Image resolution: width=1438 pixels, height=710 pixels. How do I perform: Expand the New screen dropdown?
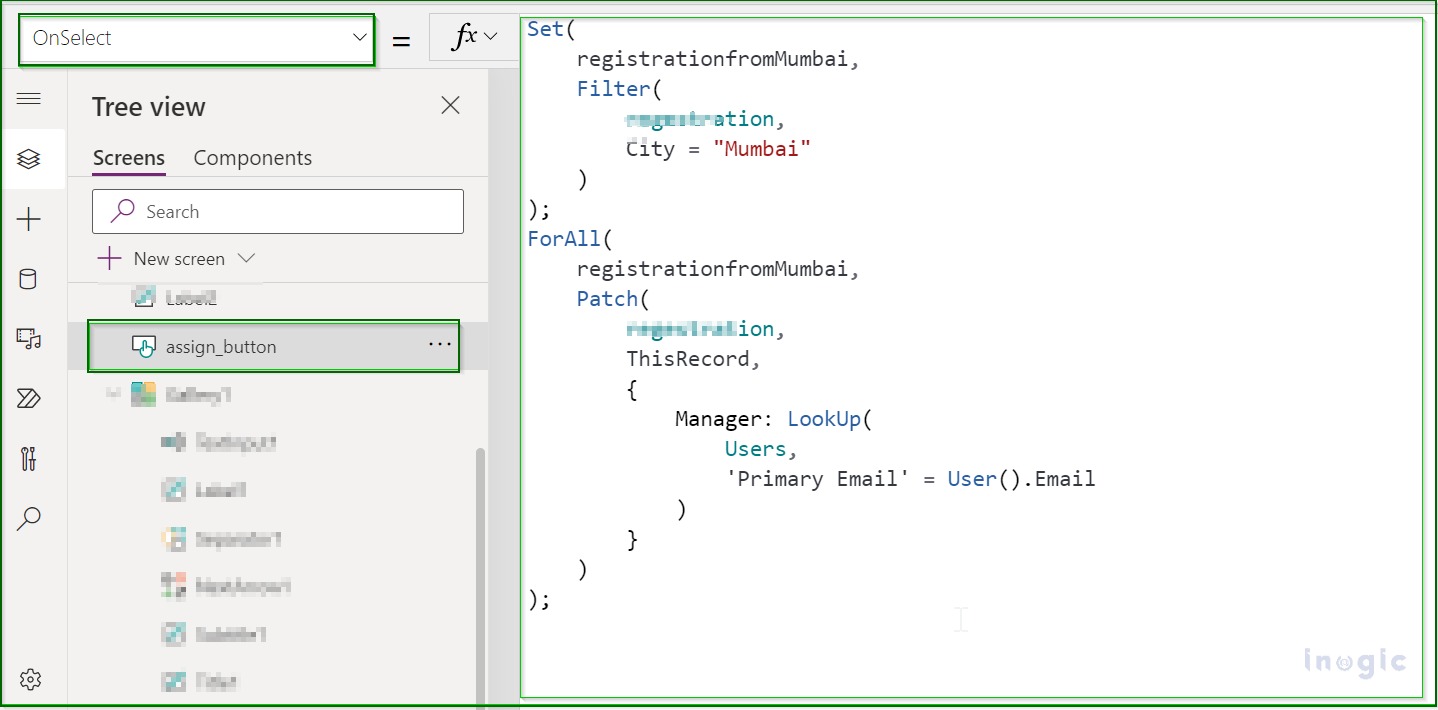pyautogui.click(x=246, y=258)
